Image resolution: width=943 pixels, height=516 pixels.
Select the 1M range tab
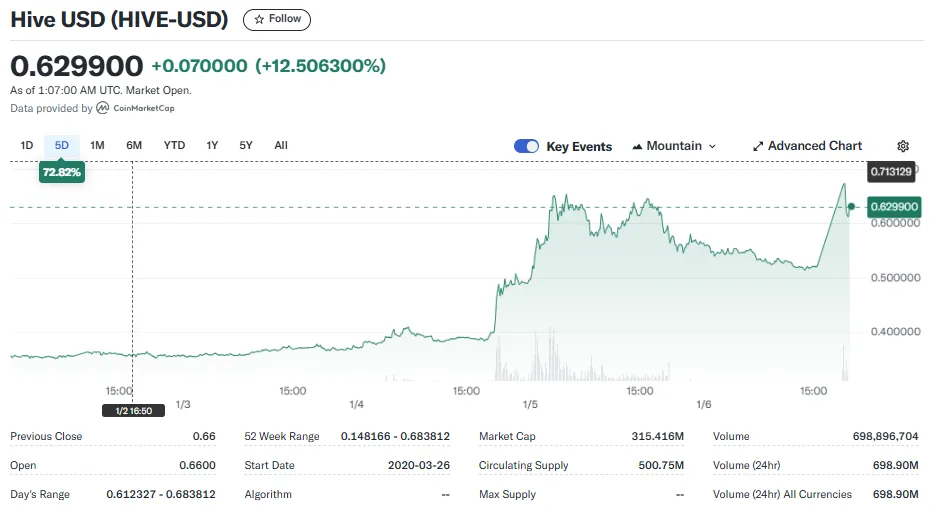[97, 146]
